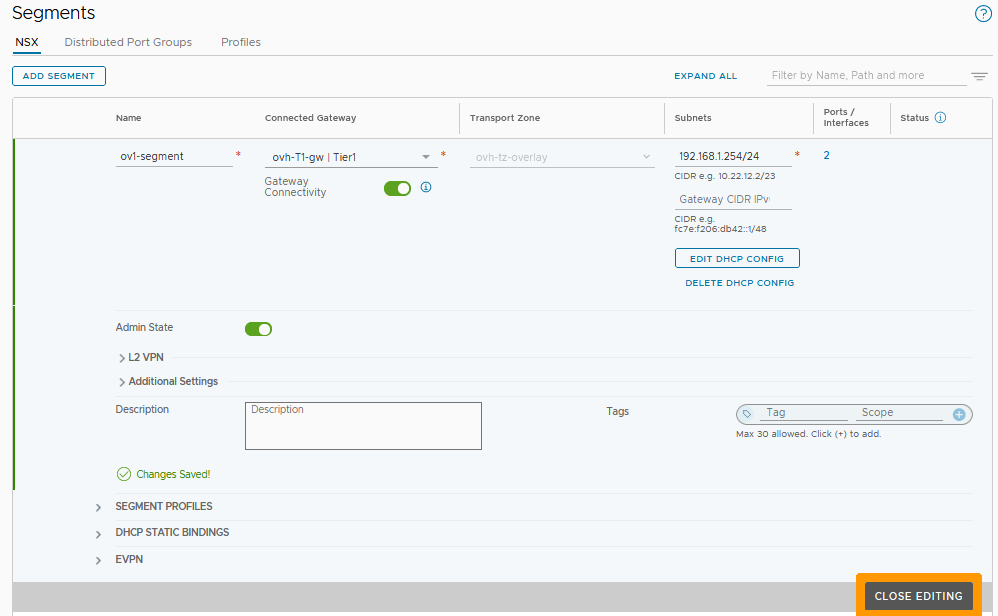998x616 pixels.
Task: Click the Changes Saved checkmark icon
Action: pyautogui.click(x=125, y=474)
